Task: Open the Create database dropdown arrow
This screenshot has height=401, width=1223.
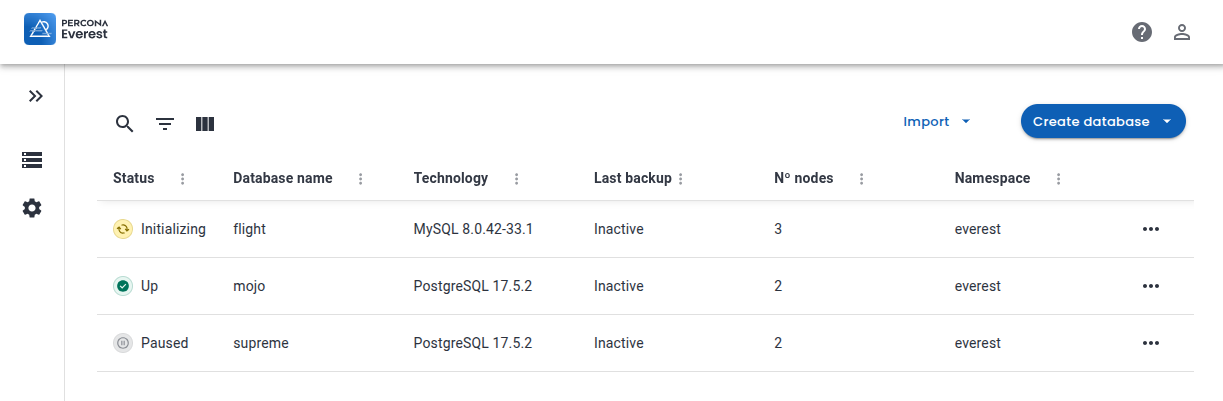Action: pyautogui.click(x=1167, y=121)
